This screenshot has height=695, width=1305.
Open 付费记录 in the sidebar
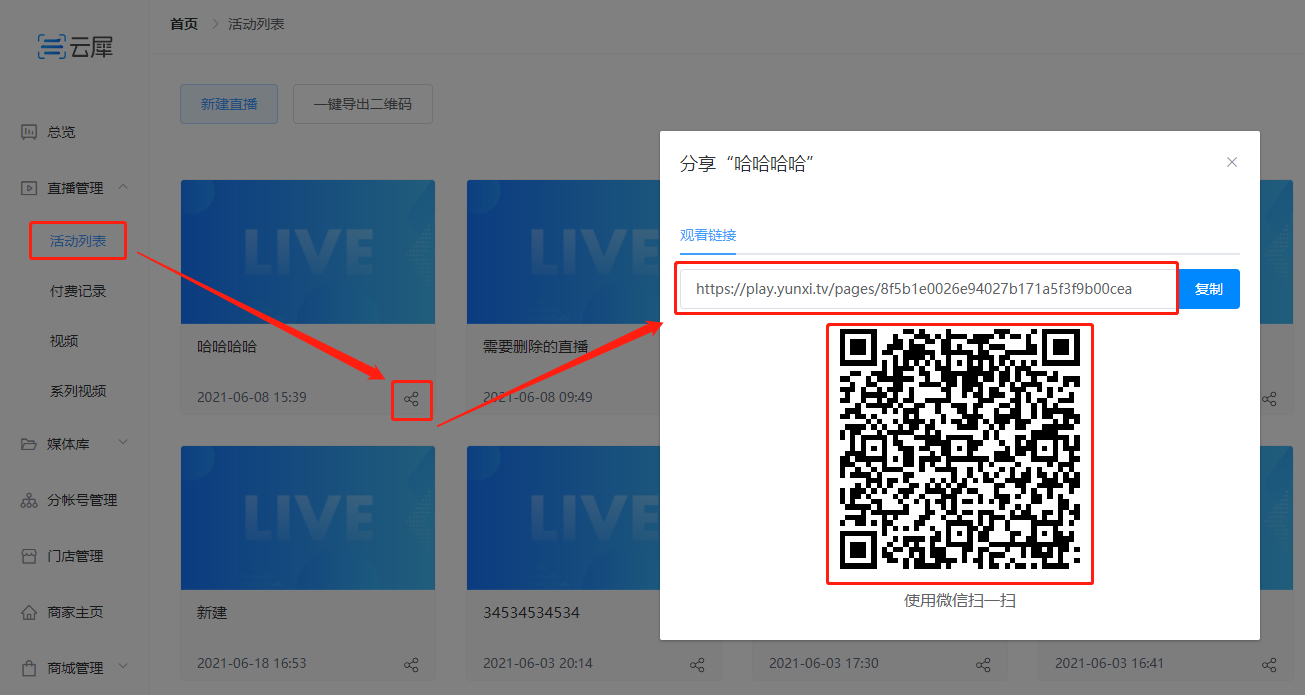point(78,291)
